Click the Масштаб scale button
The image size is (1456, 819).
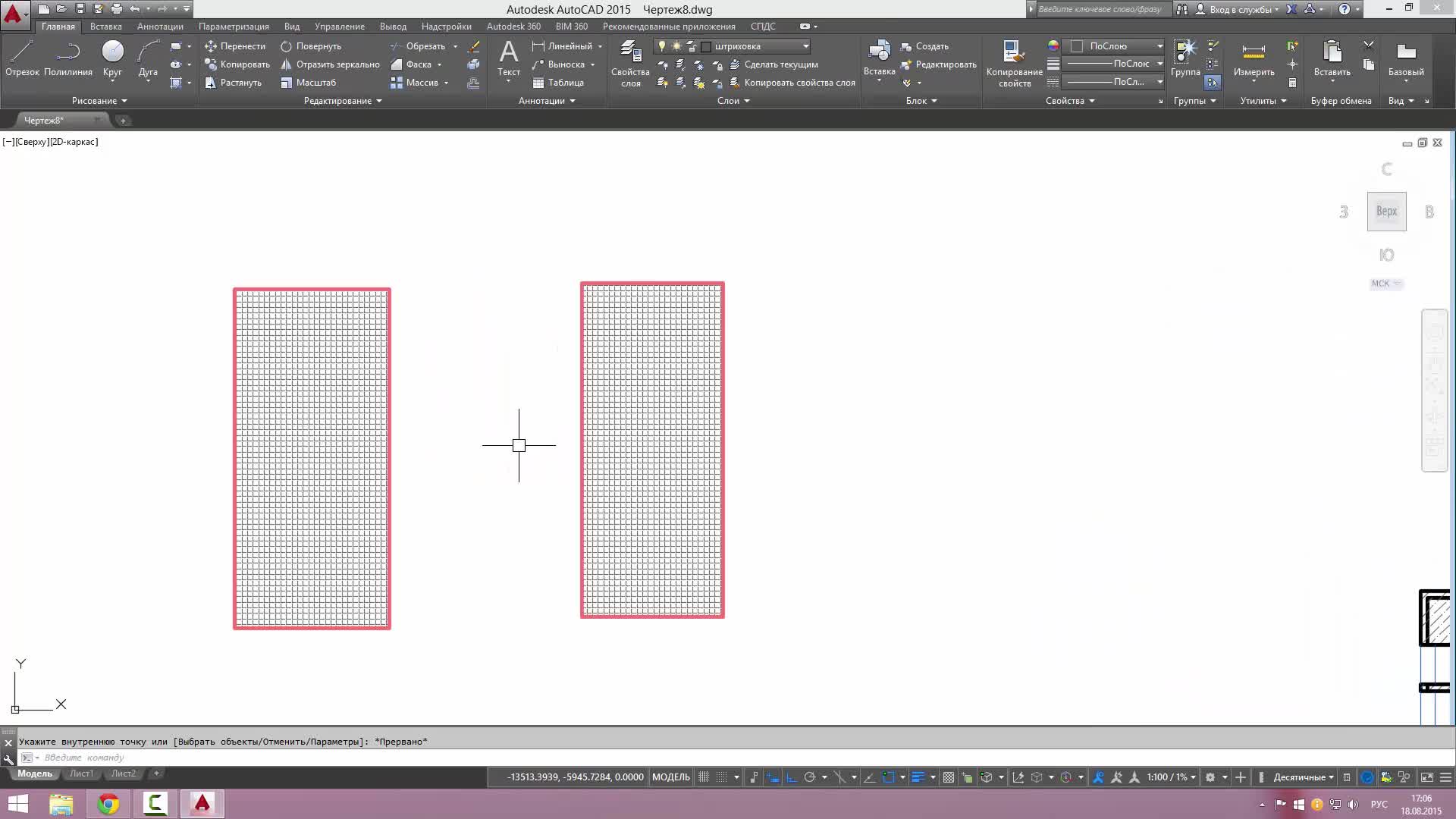(308, 83)
